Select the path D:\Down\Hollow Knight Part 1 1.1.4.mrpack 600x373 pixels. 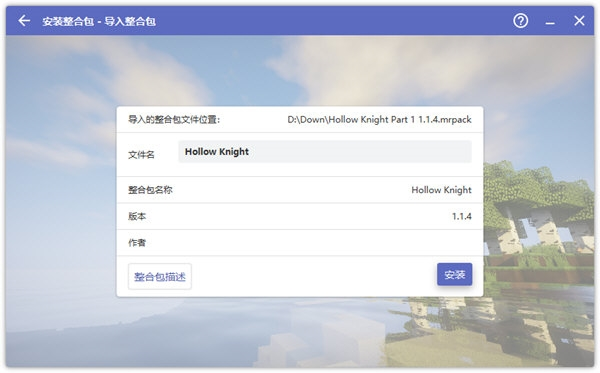[x=379, y=120]
